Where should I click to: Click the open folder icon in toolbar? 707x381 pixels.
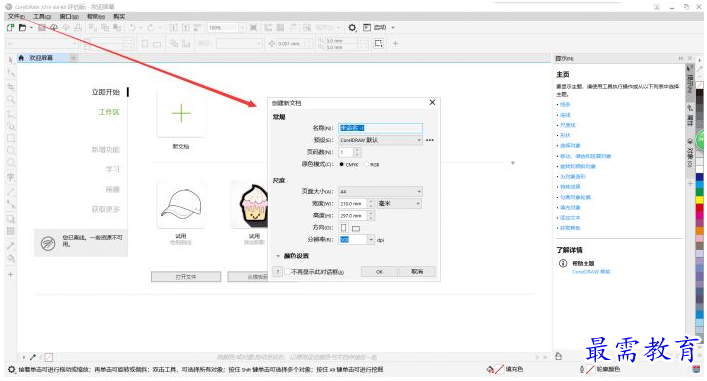click(x=22, y=28)
